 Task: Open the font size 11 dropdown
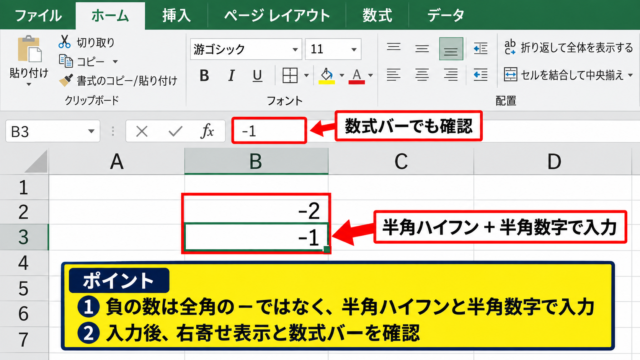pyautogui.click(x=354, y=49)
